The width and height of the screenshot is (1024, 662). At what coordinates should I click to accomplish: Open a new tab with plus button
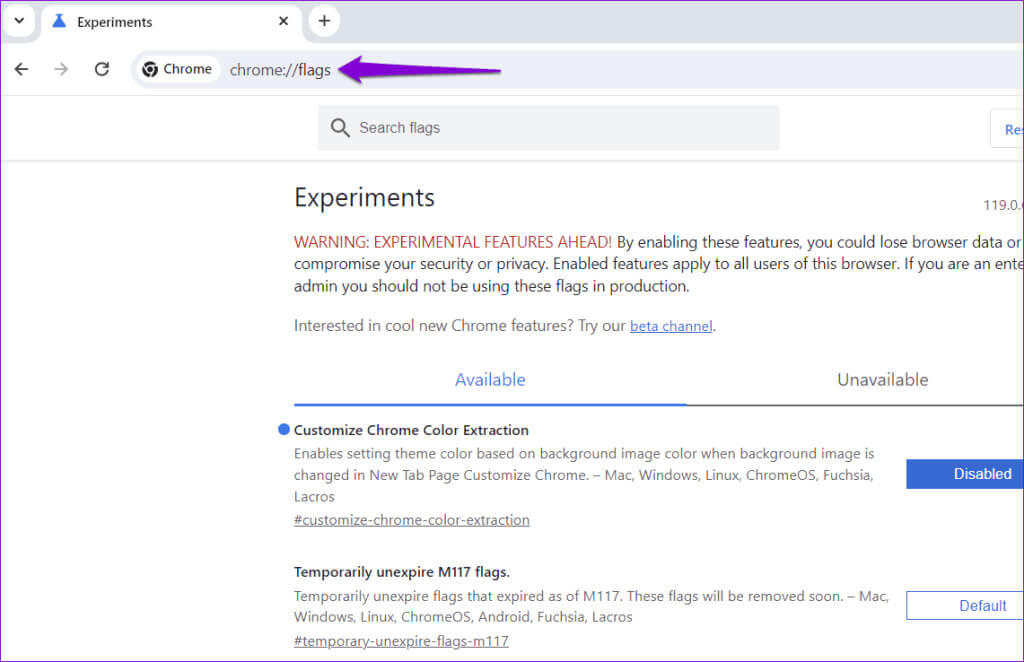tap(324, 21)
